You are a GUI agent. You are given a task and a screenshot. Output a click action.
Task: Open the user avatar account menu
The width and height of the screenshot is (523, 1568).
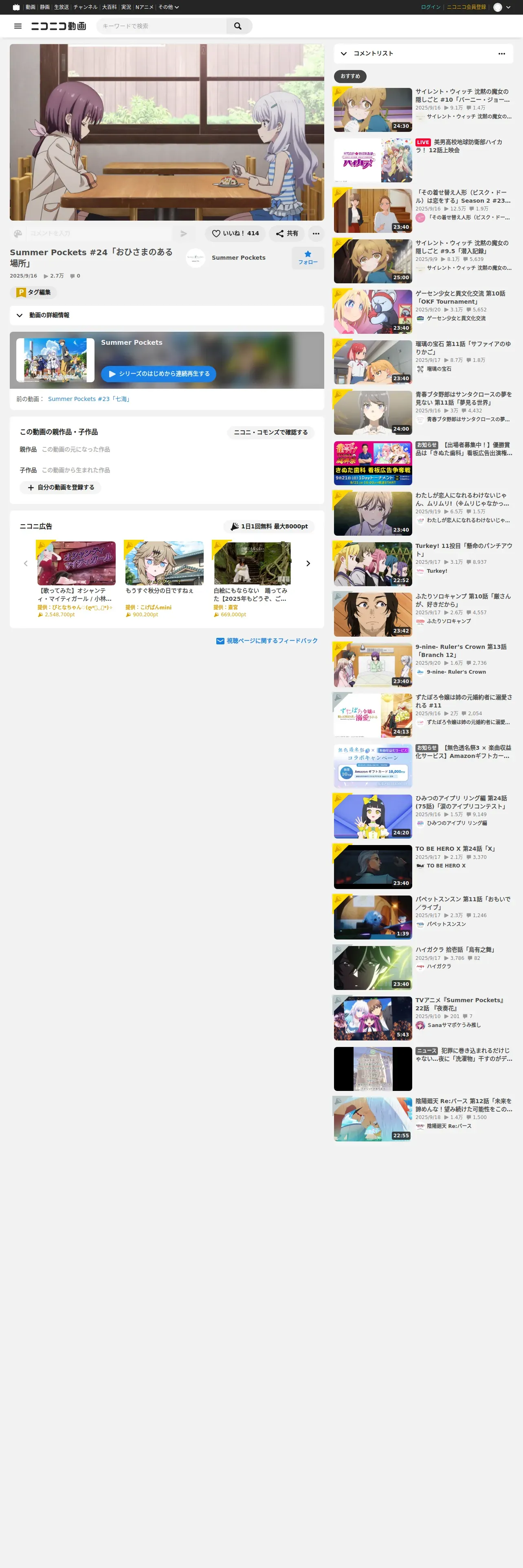pos(502,7)
